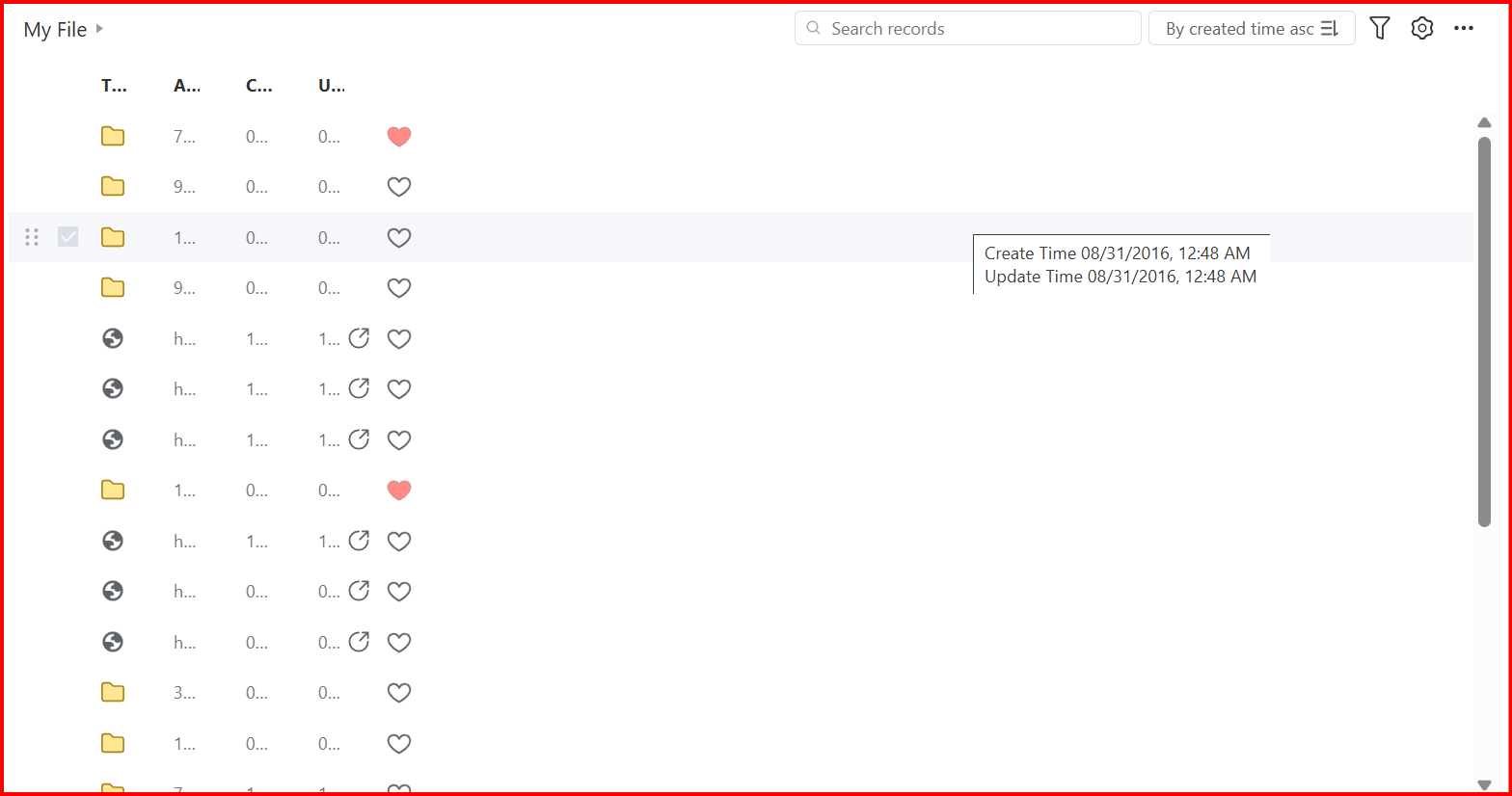Expand the My File breadcrumb arrow
The image size is (1512, 796).
tap(99, 29)
